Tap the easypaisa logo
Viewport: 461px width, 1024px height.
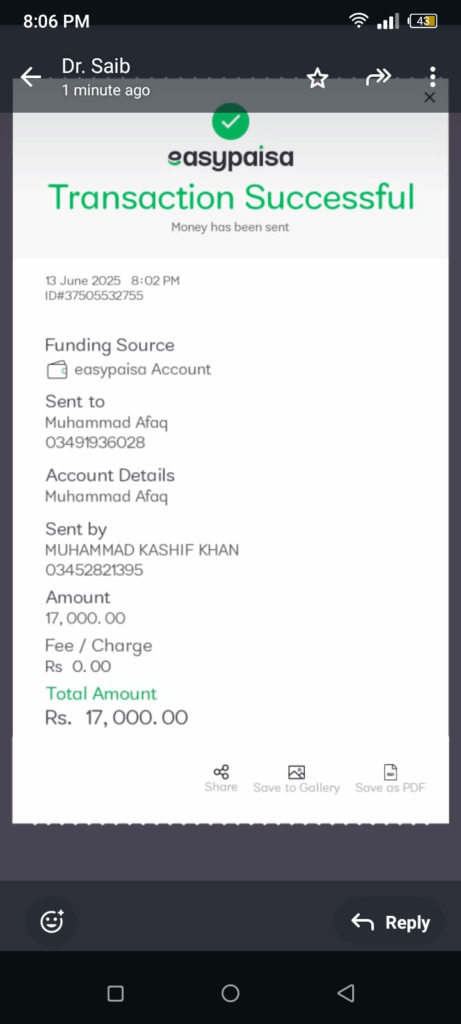click(230, 158)
